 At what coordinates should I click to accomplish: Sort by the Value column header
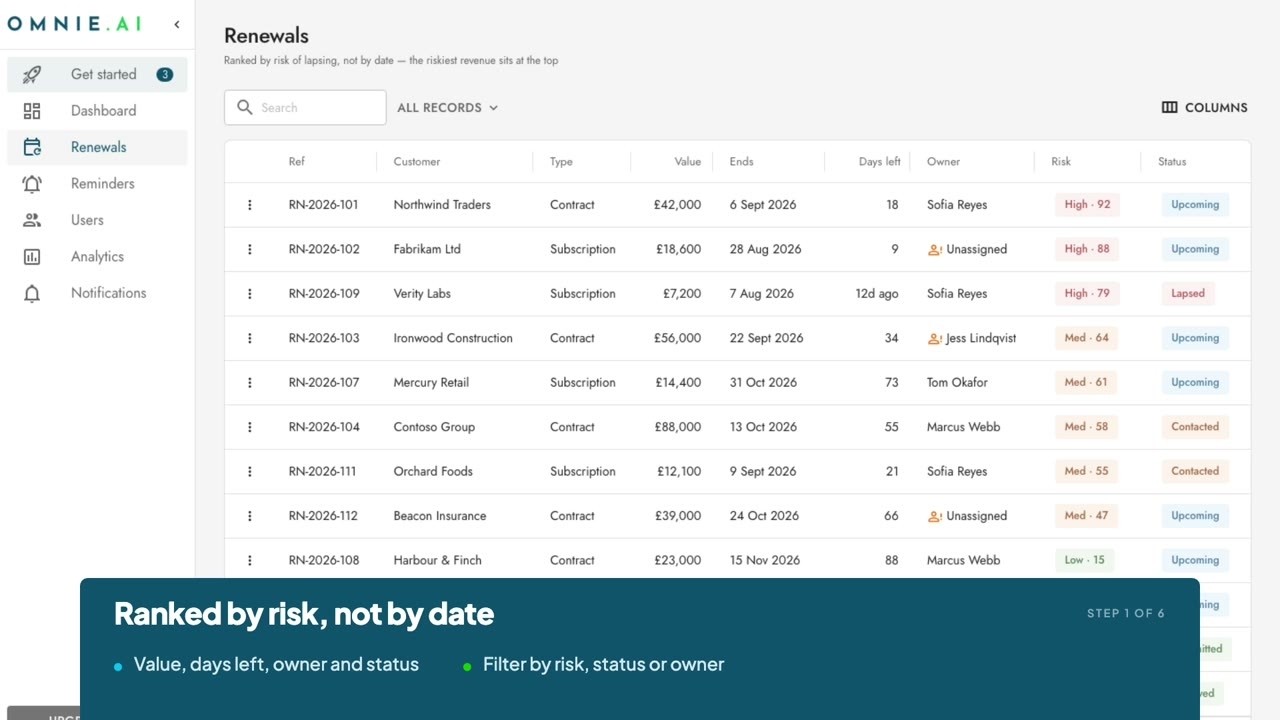[687, 161]
